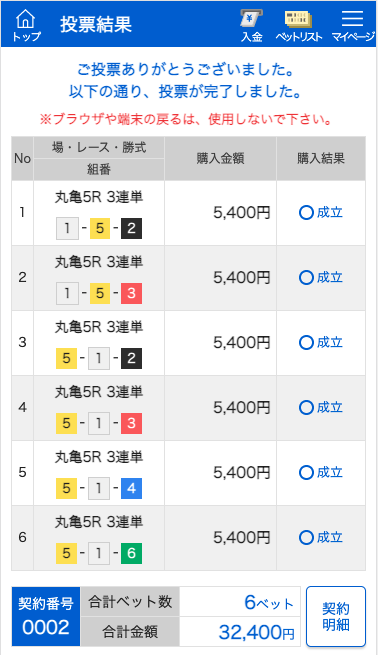Click the 成立 circle icon in row 3
The height and width of the screenshot is (655, 378).
click(x=306, y=343)
